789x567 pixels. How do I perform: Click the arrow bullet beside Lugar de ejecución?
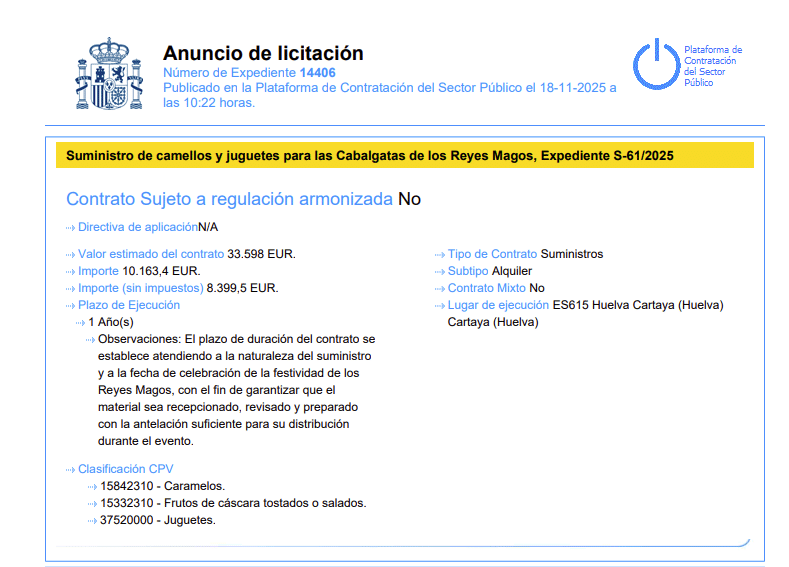coord(440,305)
